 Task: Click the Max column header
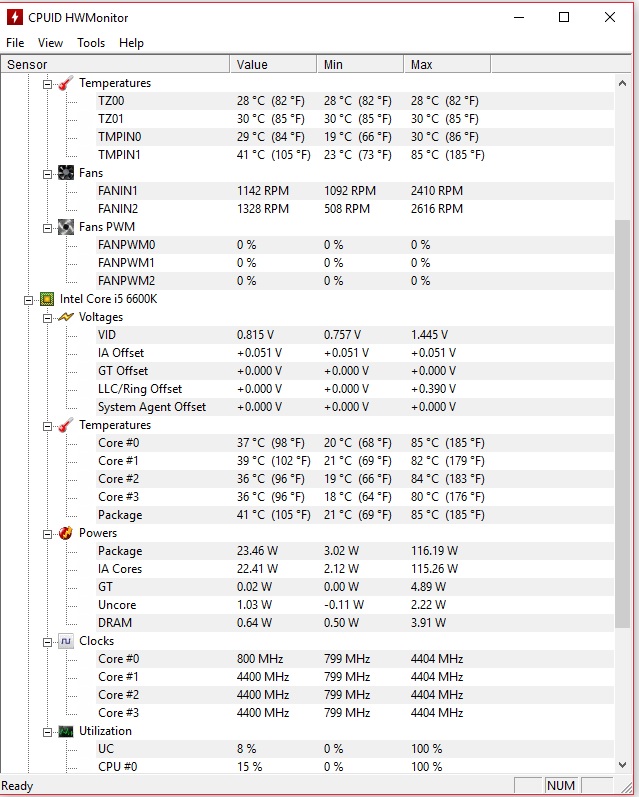coord(447,65)
